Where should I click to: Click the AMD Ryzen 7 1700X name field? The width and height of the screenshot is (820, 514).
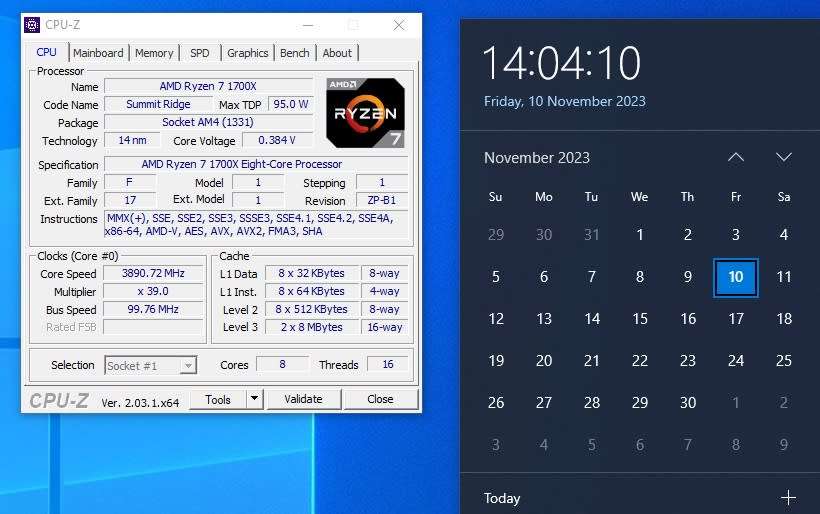[x=208, y=86]
